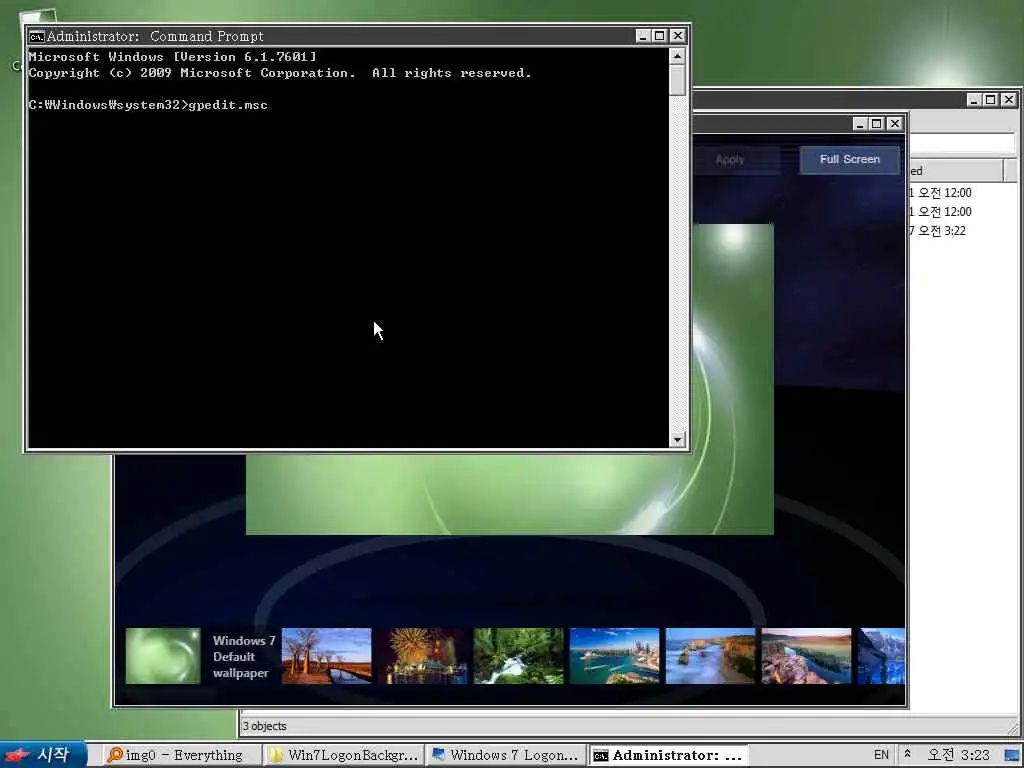Screen dimensions: 1024x768
Task: Close the Logon Background Changer window
Action: pos(895,123)
